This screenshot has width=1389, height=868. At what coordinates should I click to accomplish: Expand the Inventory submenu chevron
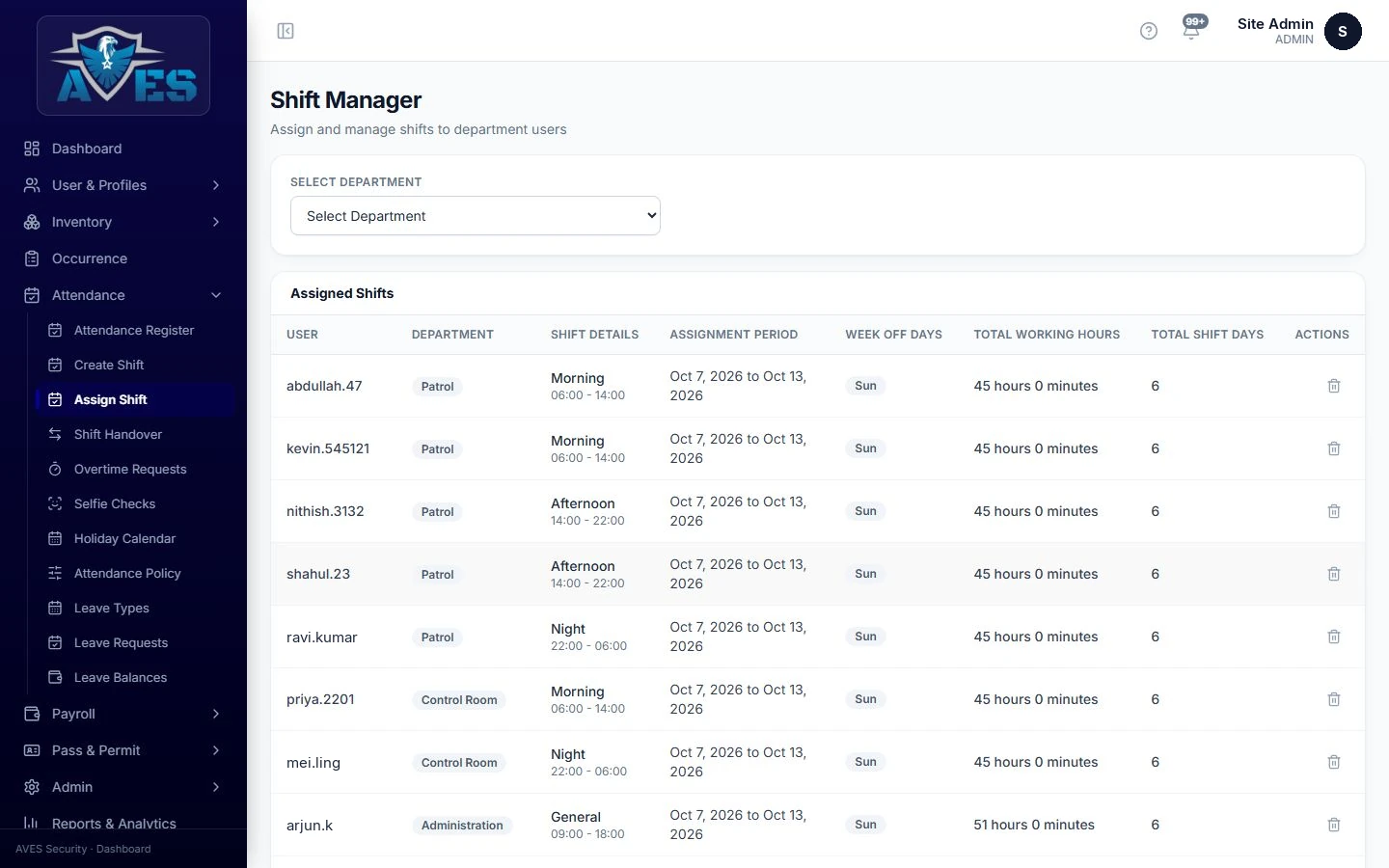[216, 222]
